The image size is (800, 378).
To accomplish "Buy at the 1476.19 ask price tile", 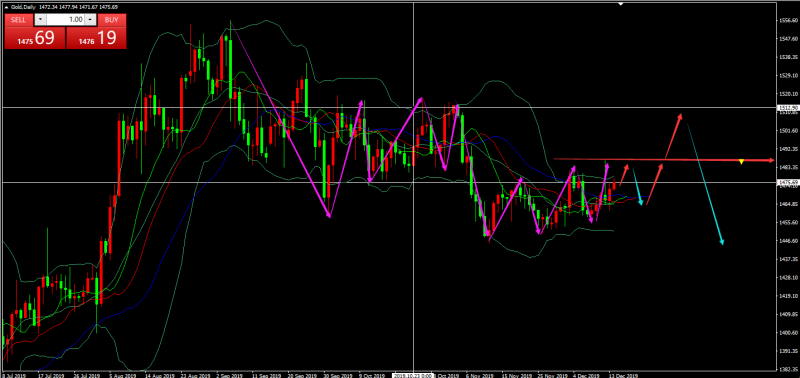I will point(96,38).
